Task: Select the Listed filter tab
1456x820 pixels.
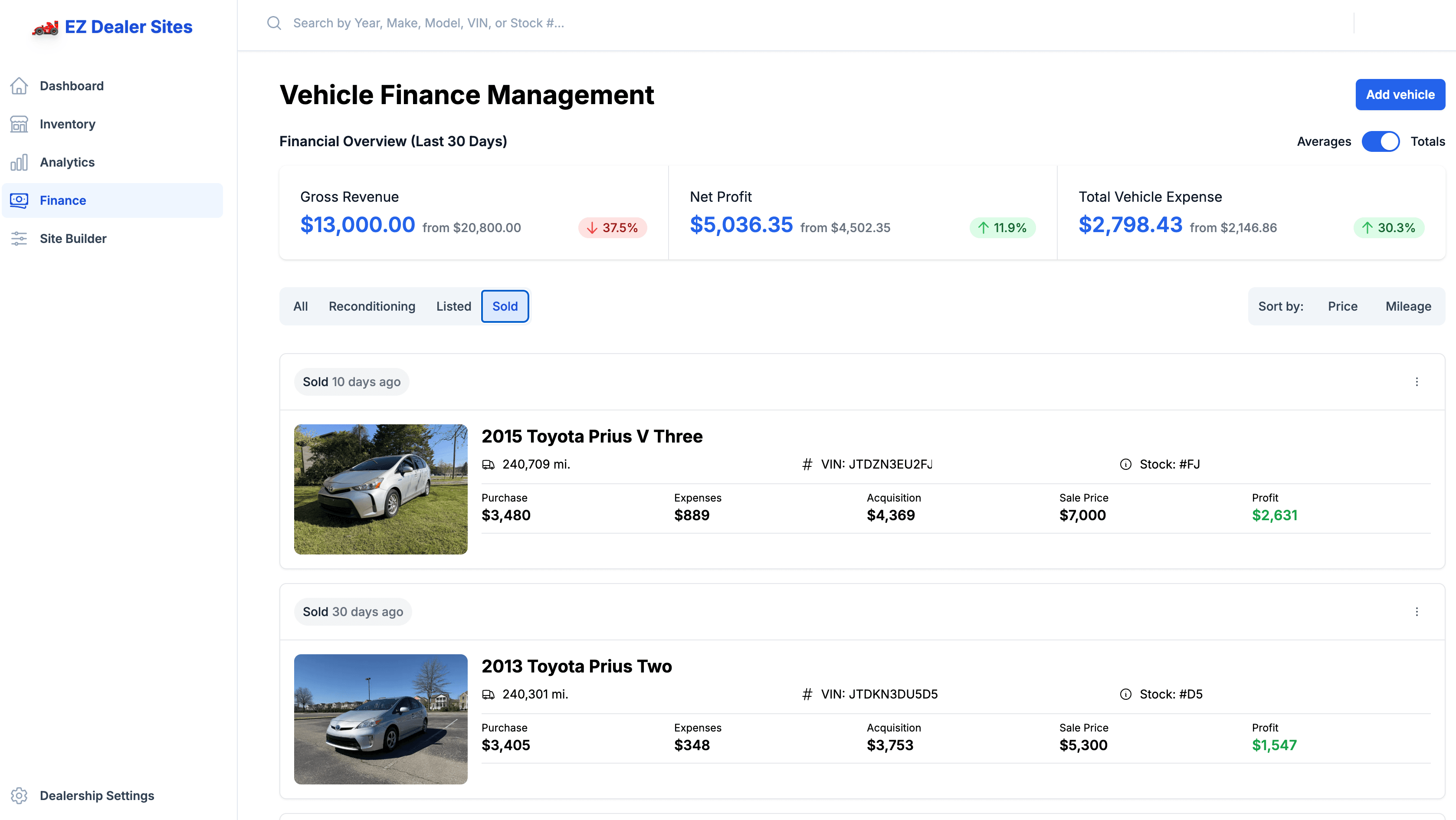Action: [x=454, y=306]
